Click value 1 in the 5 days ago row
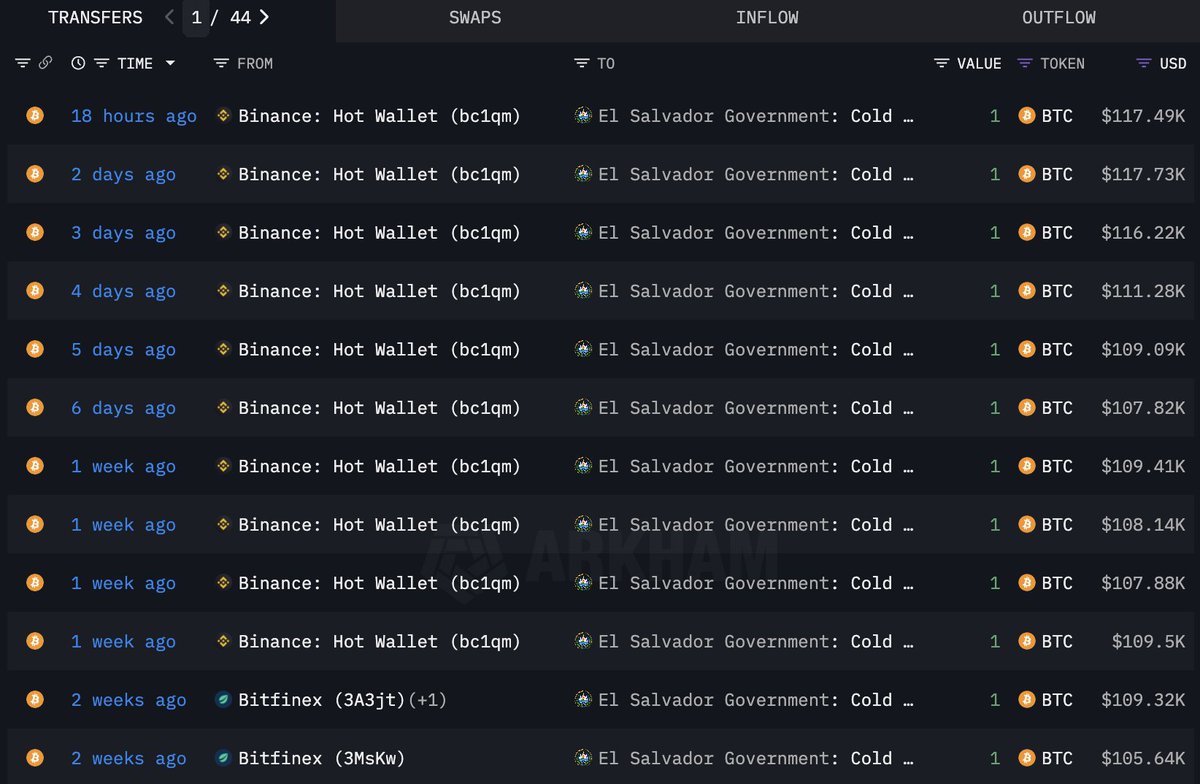 click(x=995, y=349)
